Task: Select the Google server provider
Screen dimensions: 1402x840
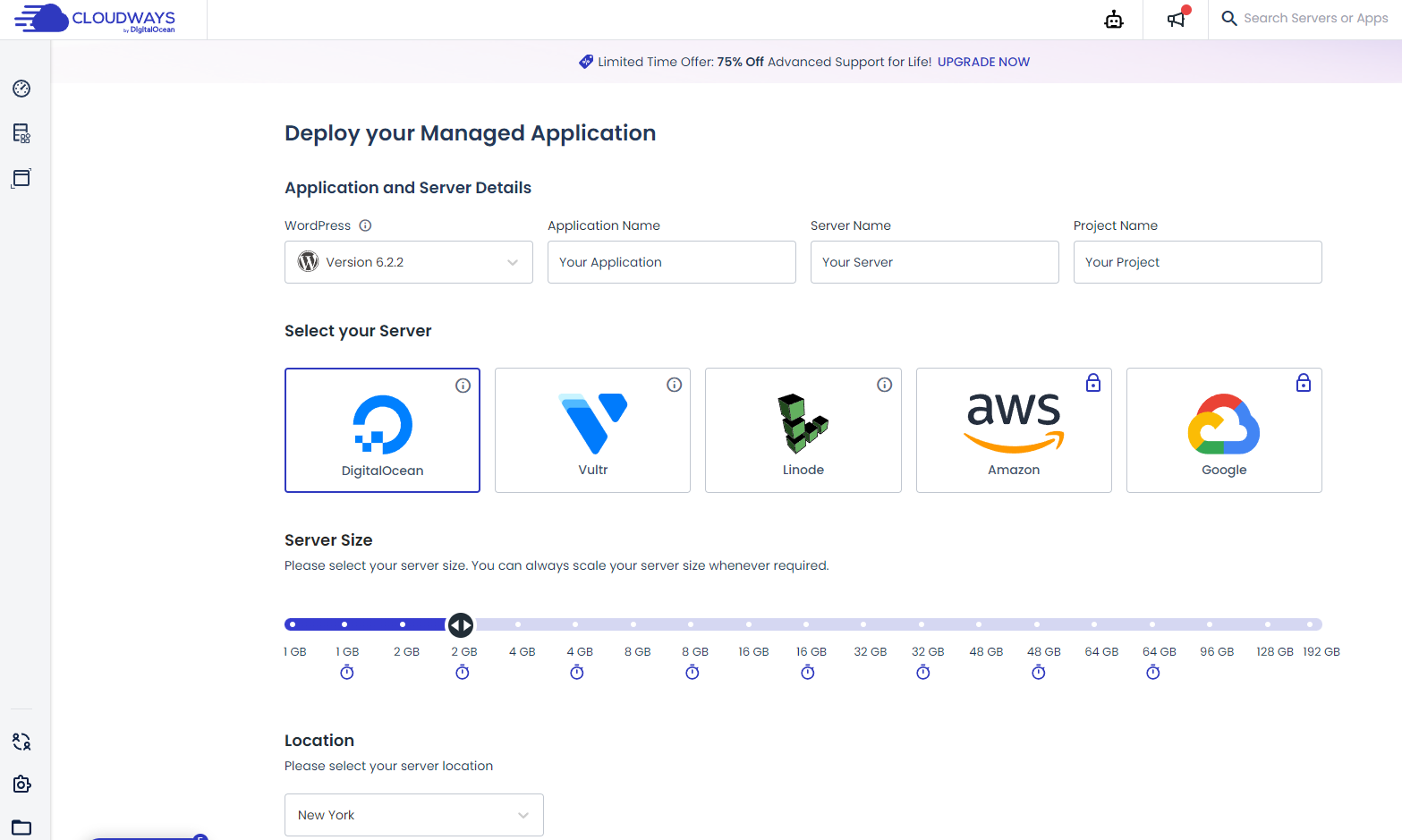Action: [x=1224, y=430]
